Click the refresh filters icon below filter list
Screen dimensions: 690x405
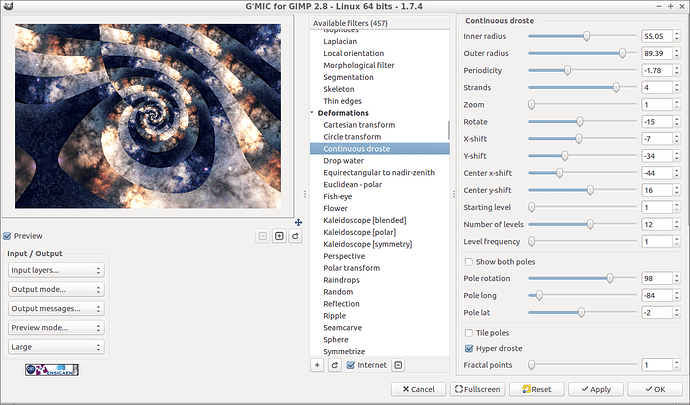(x=335, y=366)
